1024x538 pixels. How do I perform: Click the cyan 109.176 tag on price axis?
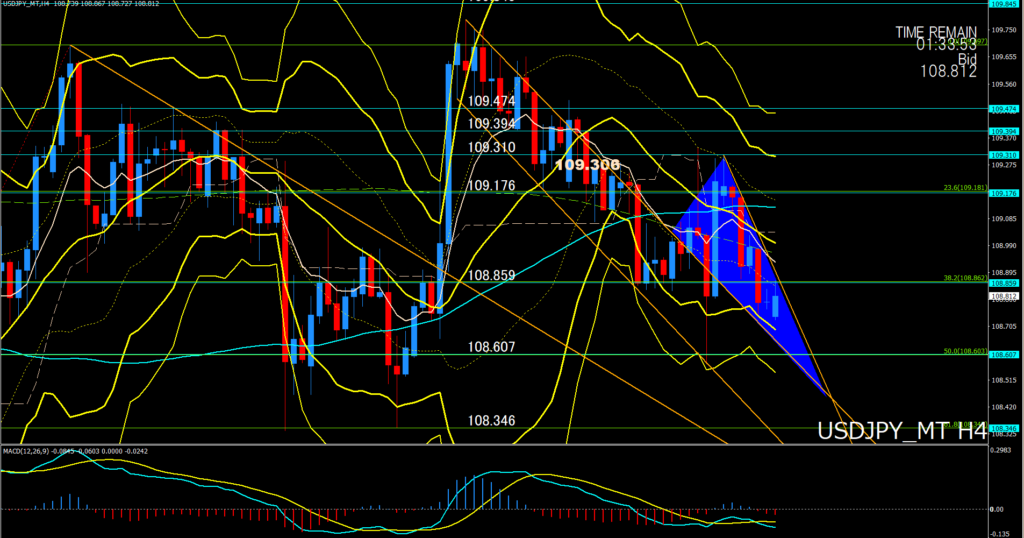1004,193
